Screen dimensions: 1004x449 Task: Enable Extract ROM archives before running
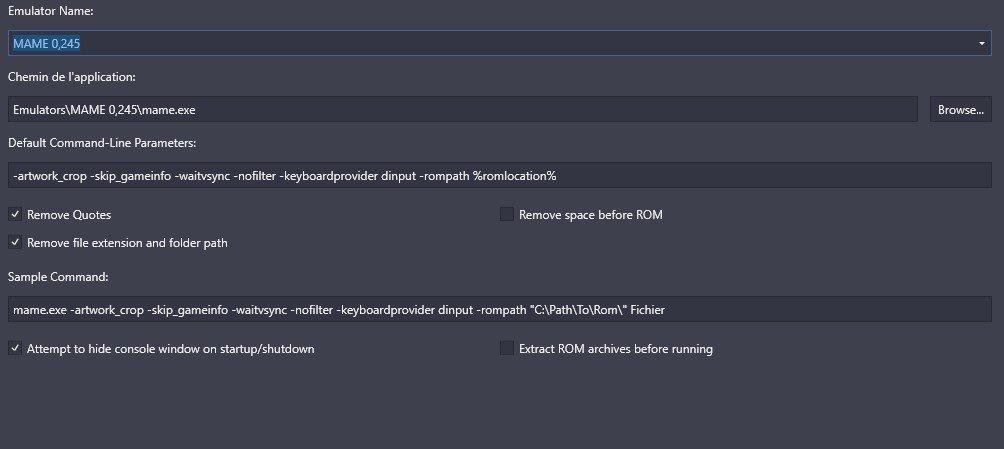(x=507, y=348)
